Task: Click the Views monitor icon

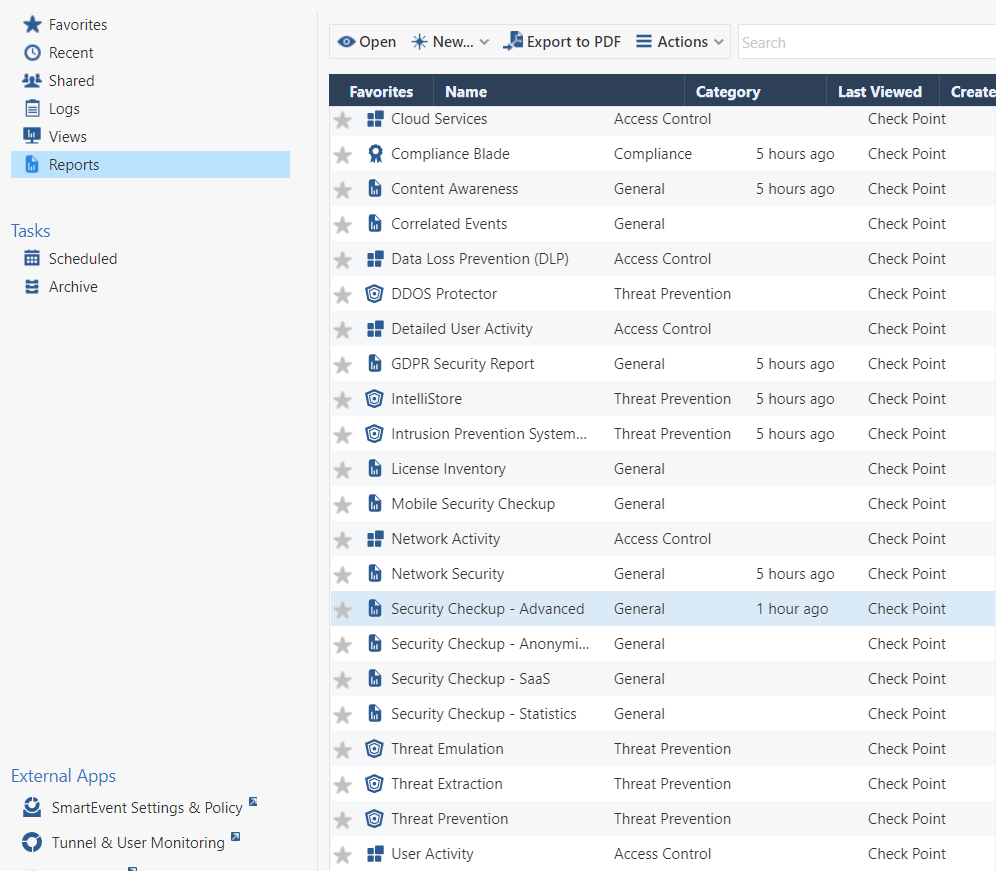Action: [x=32, y=136]
